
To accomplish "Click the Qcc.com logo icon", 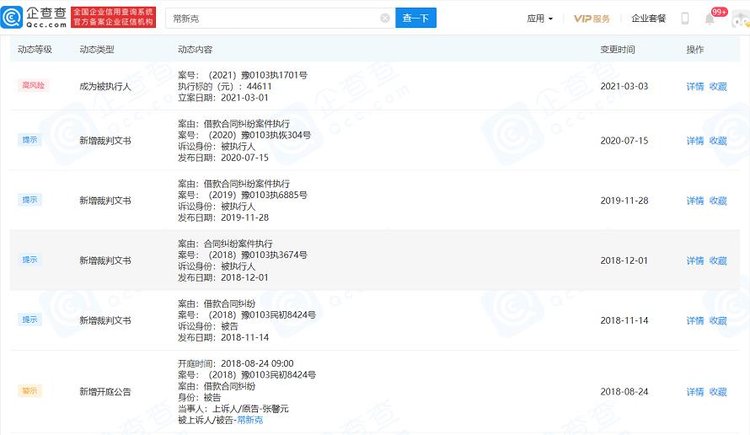I will (x=11, y=17).
